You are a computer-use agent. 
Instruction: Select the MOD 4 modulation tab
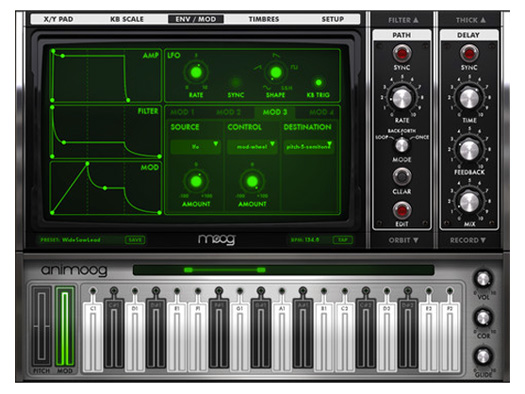coord(321,112)
